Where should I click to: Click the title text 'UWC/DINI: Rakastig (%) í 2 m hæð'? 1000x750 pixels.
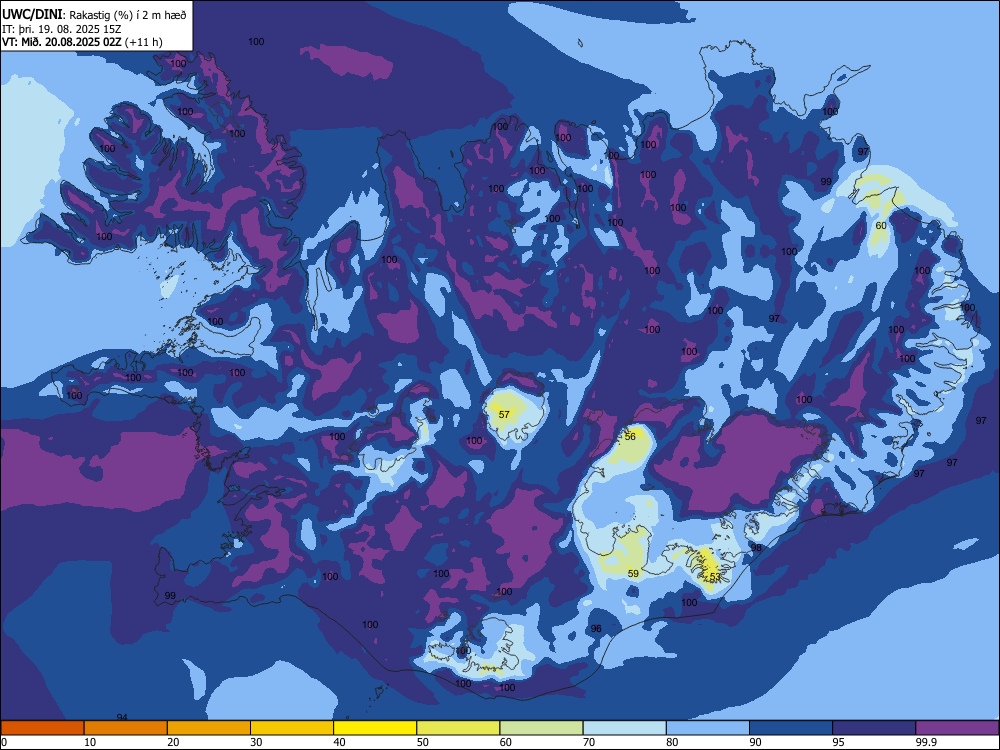[94, 15]
